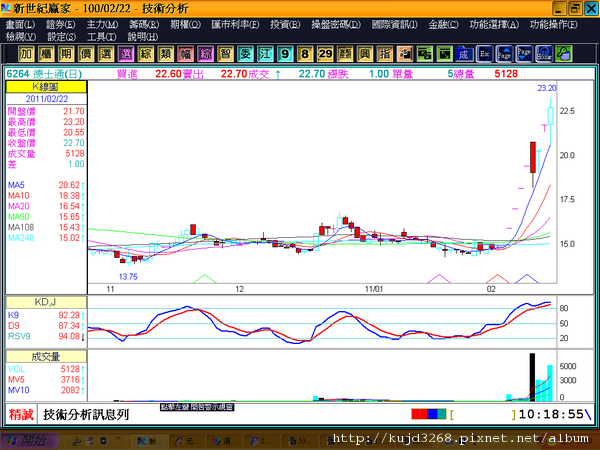Open the 籌碼(R) menu
Image resolution: width=600 pixels, height=450 pixels.
click(144, 24)
